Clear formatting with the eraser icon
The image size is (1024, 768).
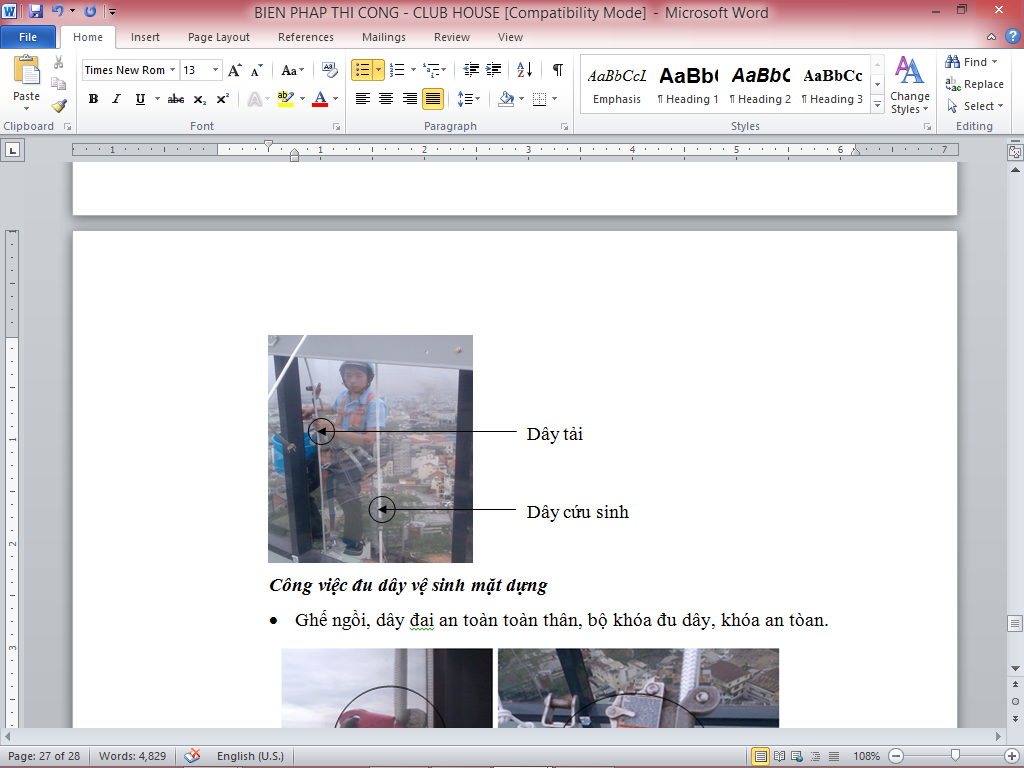tap(330, 70)
